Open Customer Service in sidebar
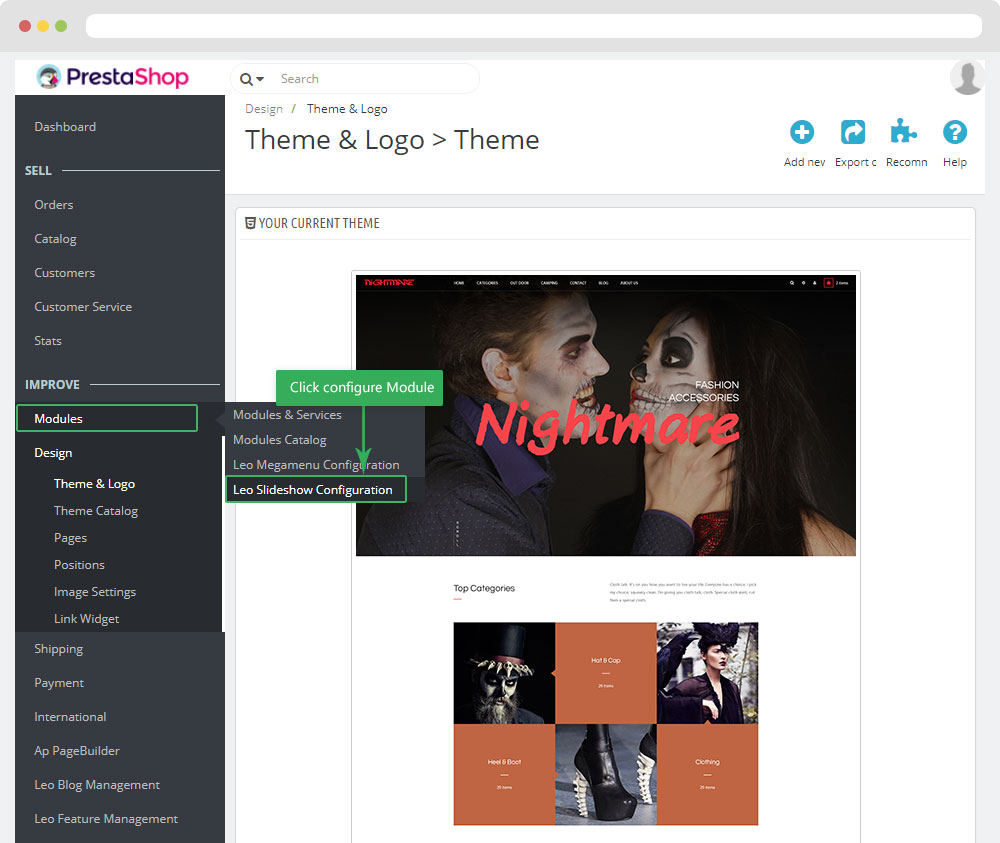 83,307
